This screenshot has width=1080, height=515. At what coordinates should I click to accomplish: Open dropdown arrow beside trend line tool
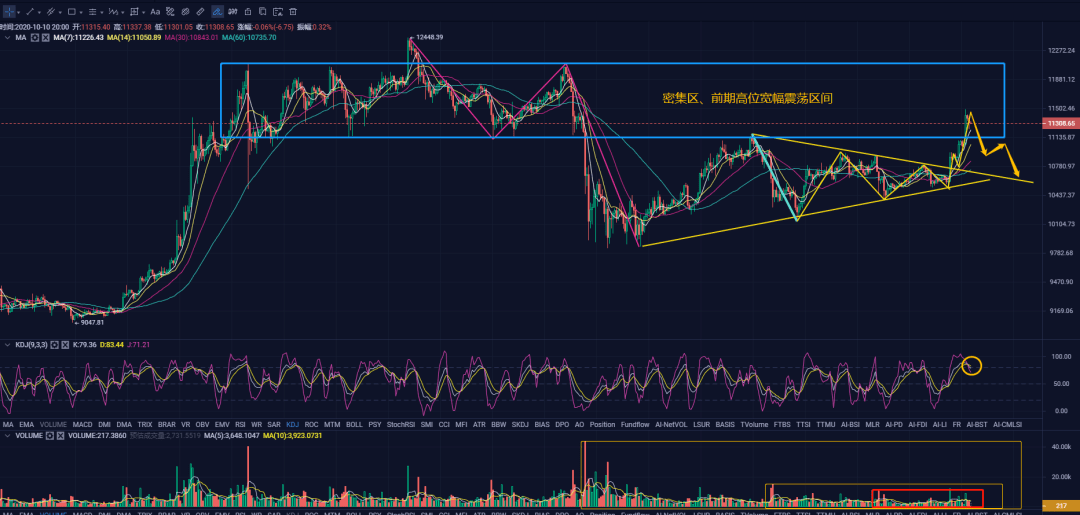pos(39,12)
